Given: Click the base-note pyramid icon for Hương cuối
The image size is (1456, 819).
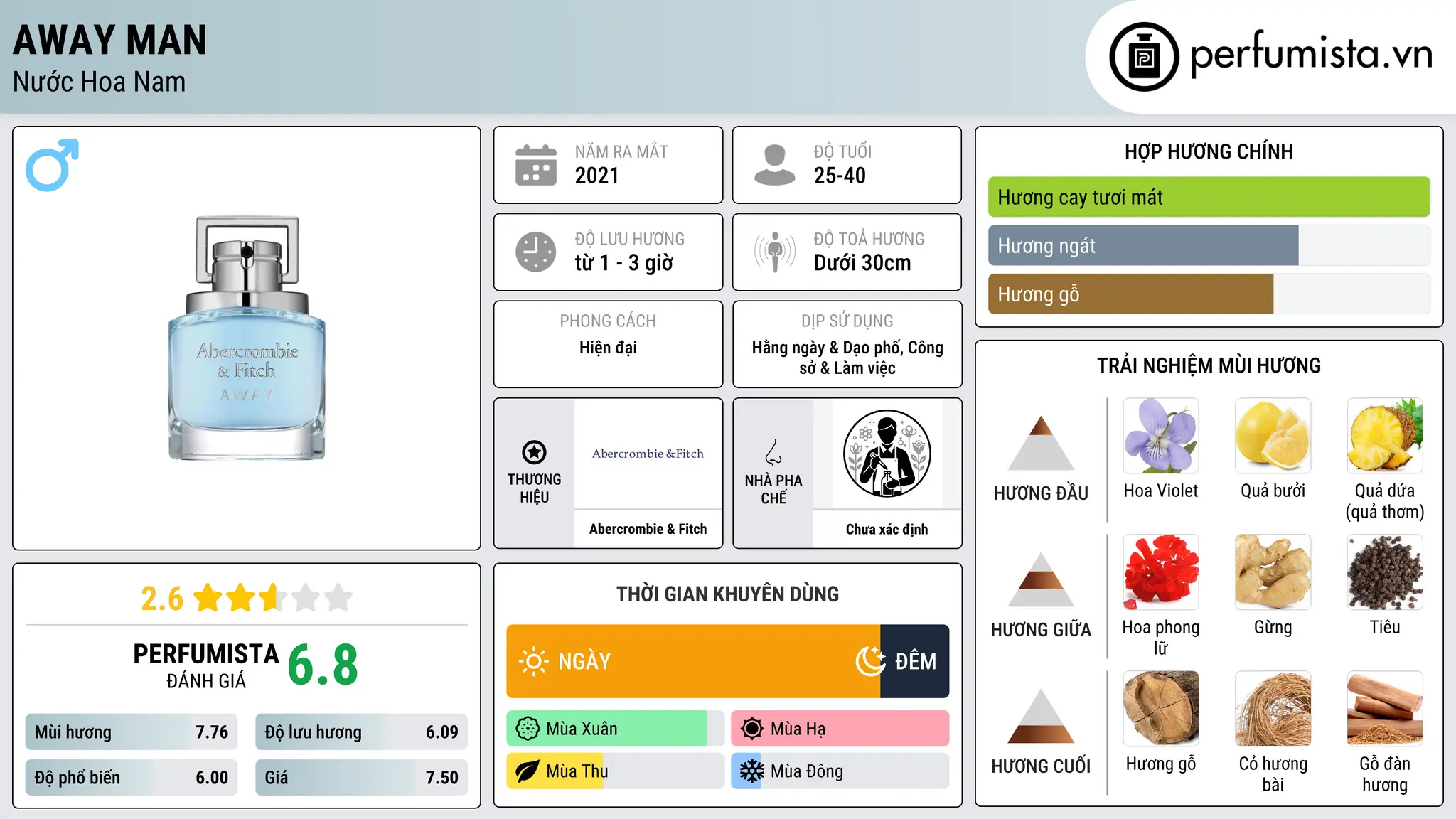Looking at the screenshot, I should coord(1041,716).
